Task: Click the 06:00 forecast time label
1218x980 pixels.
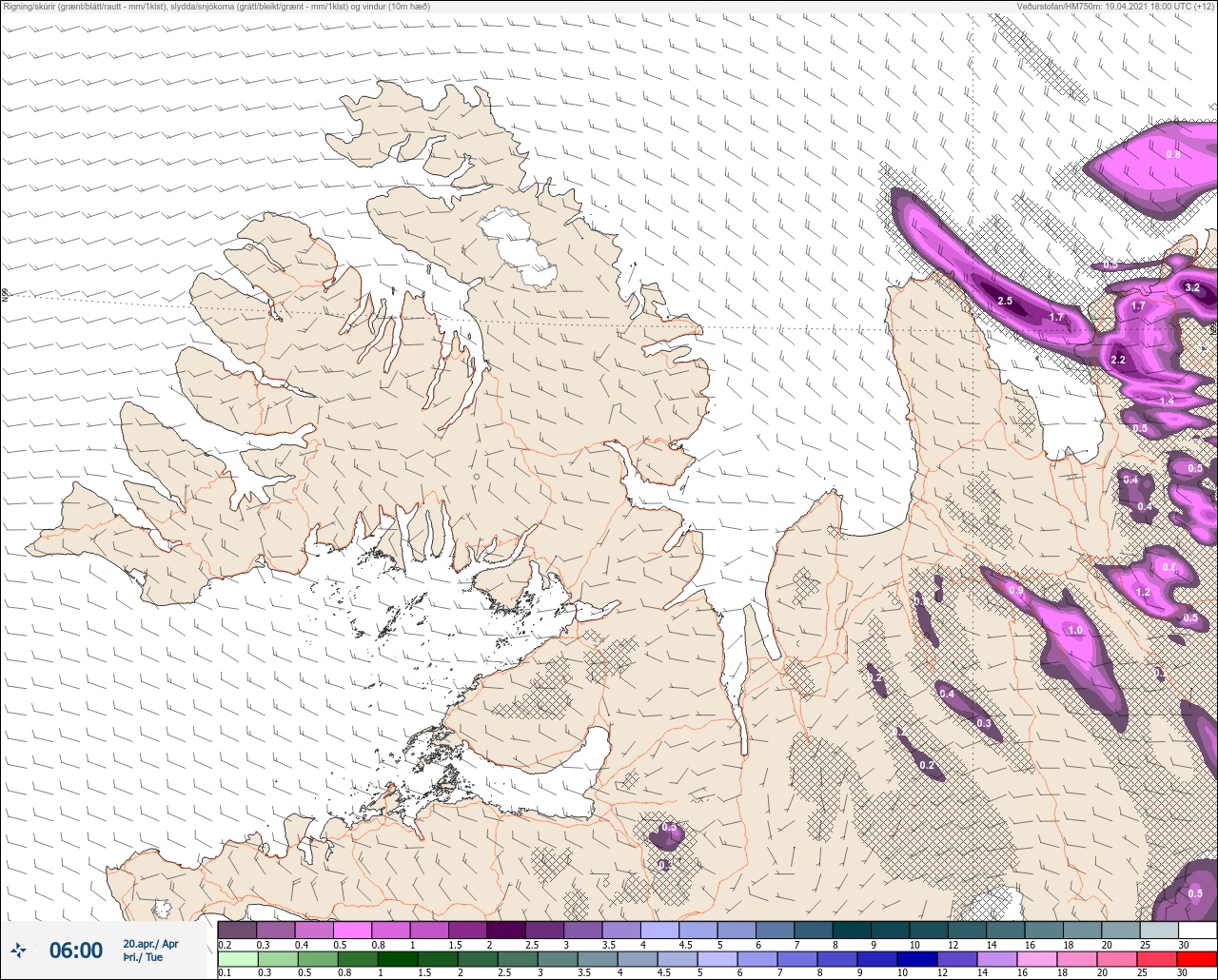Action: [76, 951]
